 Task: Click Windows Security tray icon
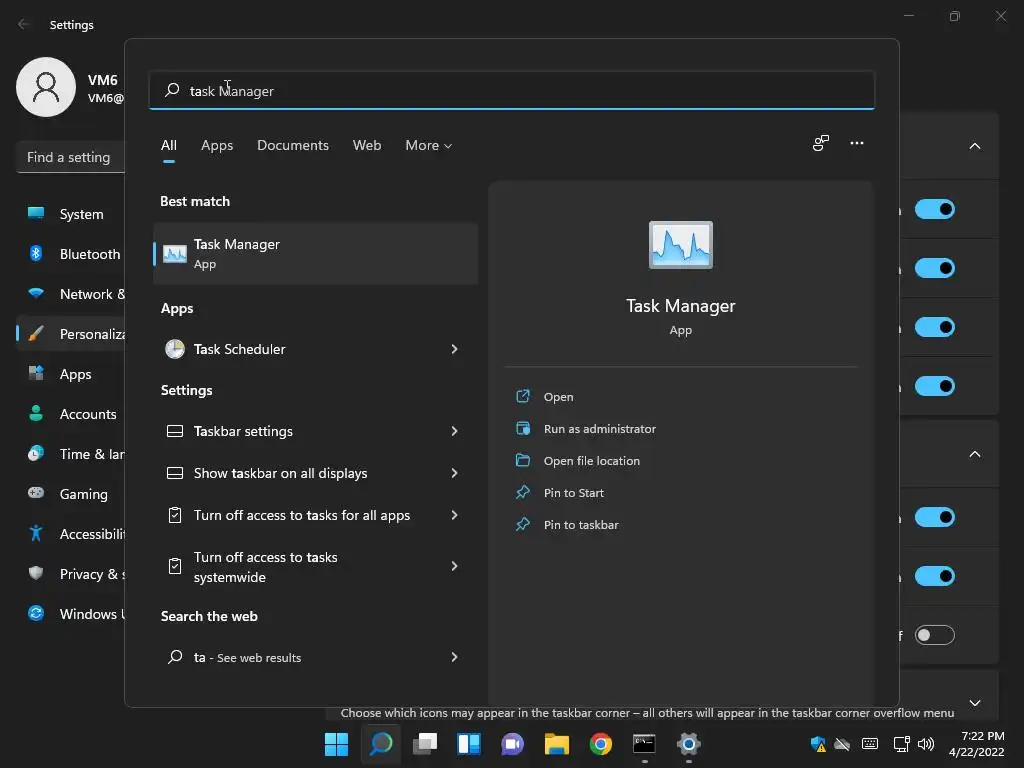pos(818,744)
